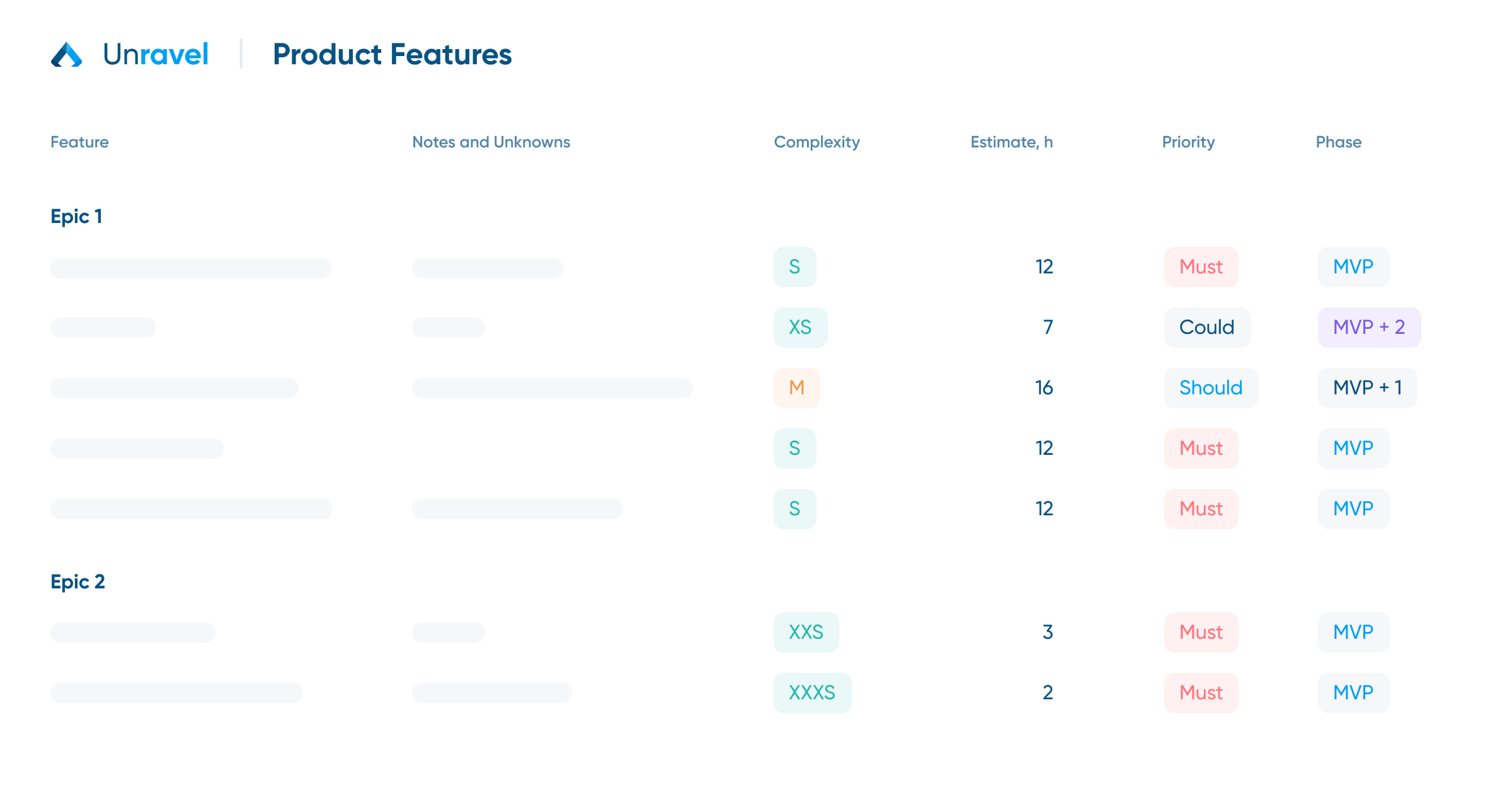Click the XXS complexity badge in Epic 2
Viewport: 1512px width, 790px height.
click(x=805, y=631)
